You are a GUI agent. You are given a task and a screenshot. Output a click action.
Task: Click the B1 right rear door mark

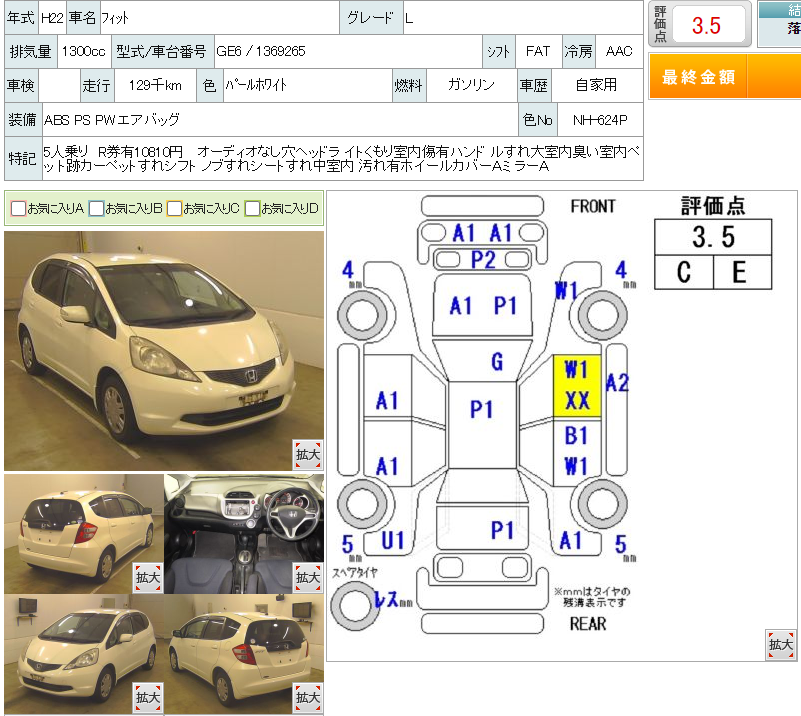576,436
